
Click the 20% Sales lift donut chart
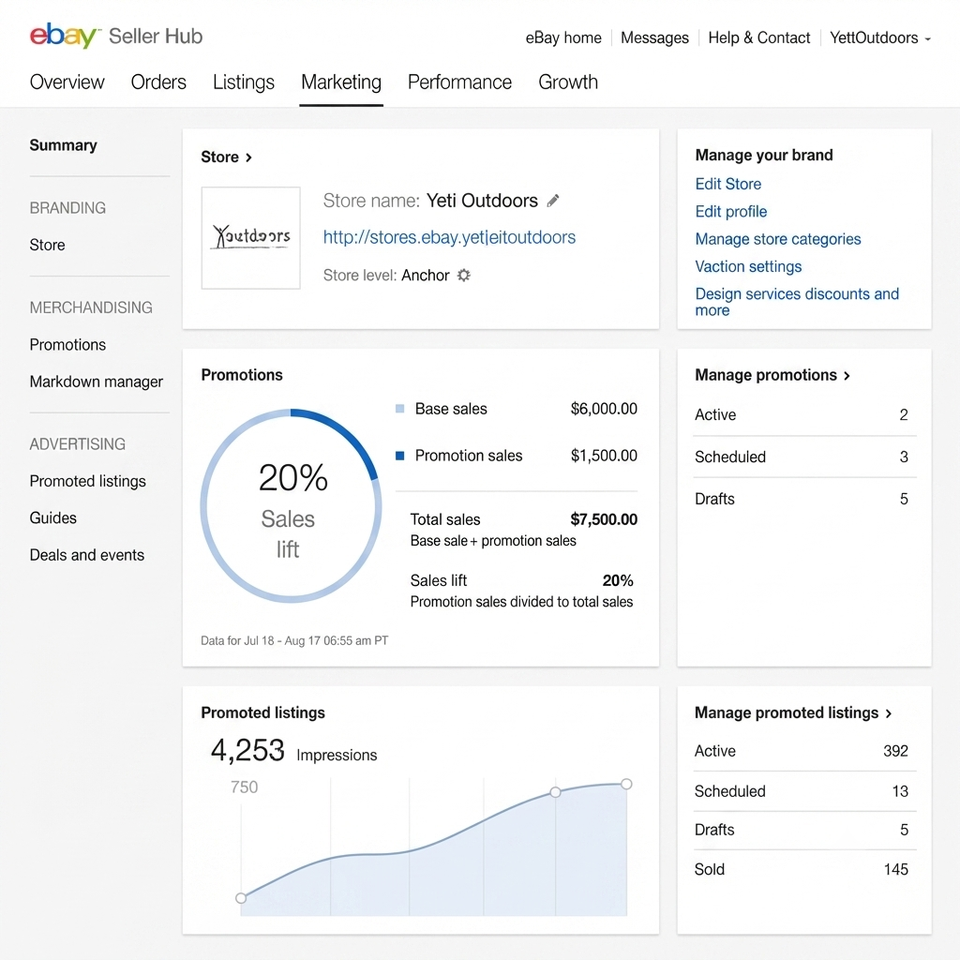(x=291, y=506)
